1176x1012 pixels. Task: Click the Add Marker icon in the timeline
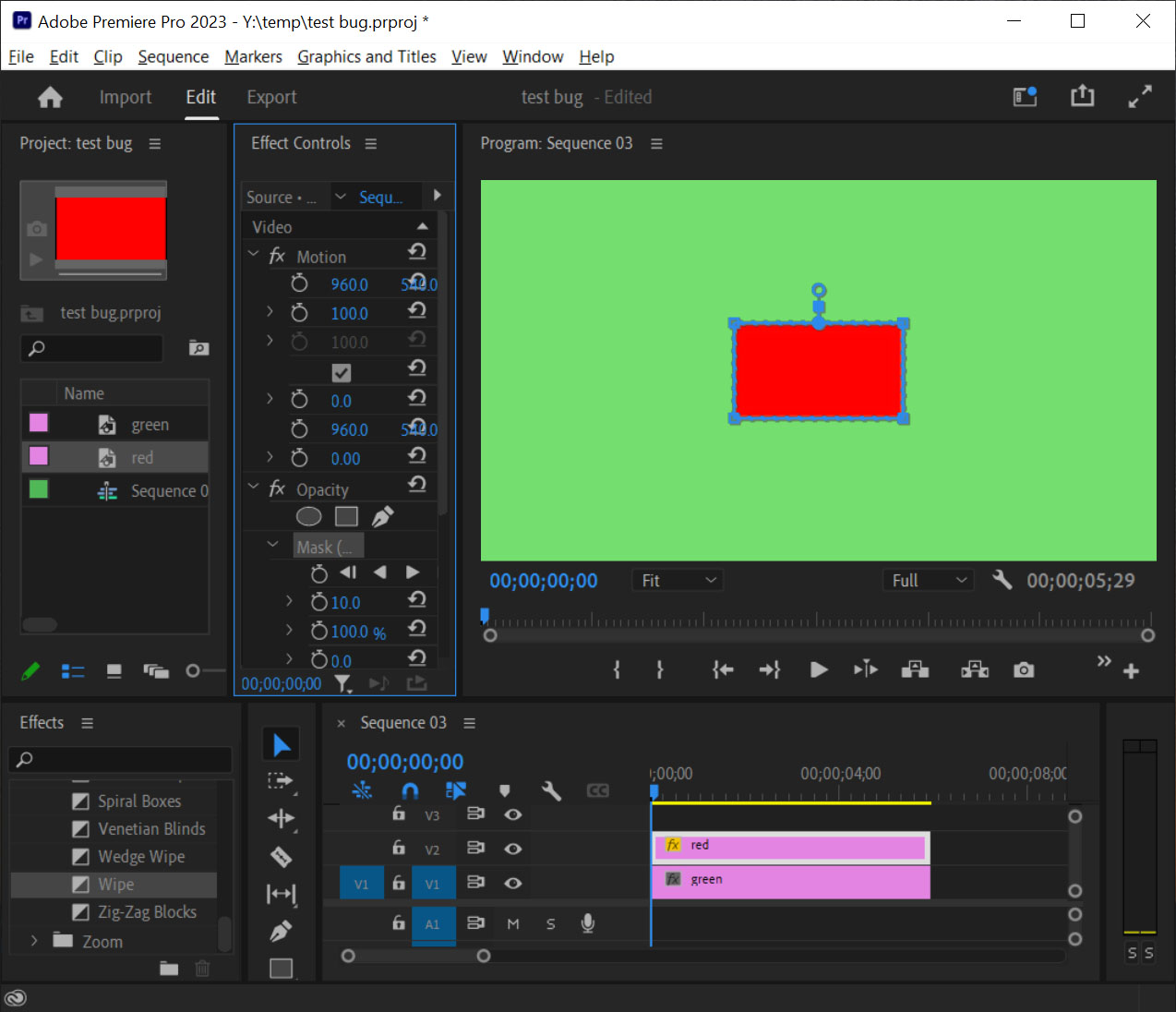(505, 790)
